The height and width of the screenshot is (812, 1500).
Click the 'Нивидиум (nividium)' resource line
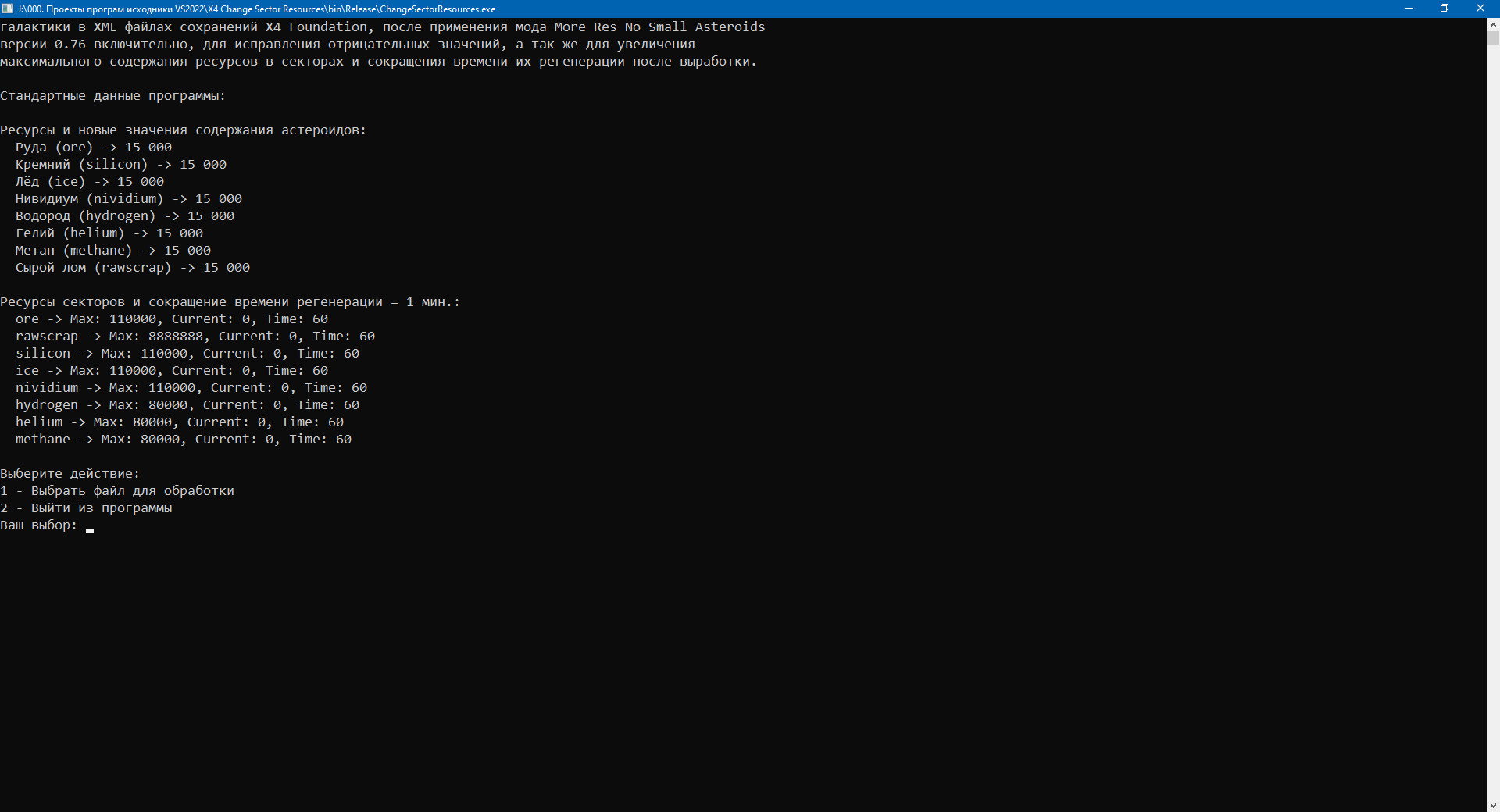coord(129,199)
